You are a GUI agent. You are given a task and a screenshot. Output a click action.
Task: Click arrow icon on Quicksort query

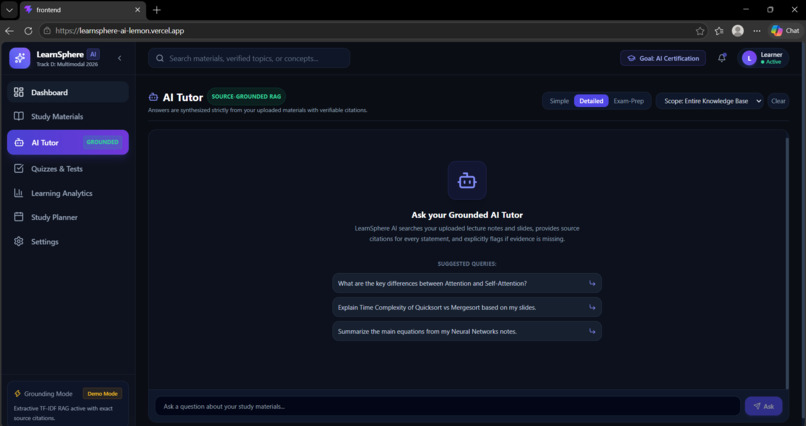(x=592, y=307)
